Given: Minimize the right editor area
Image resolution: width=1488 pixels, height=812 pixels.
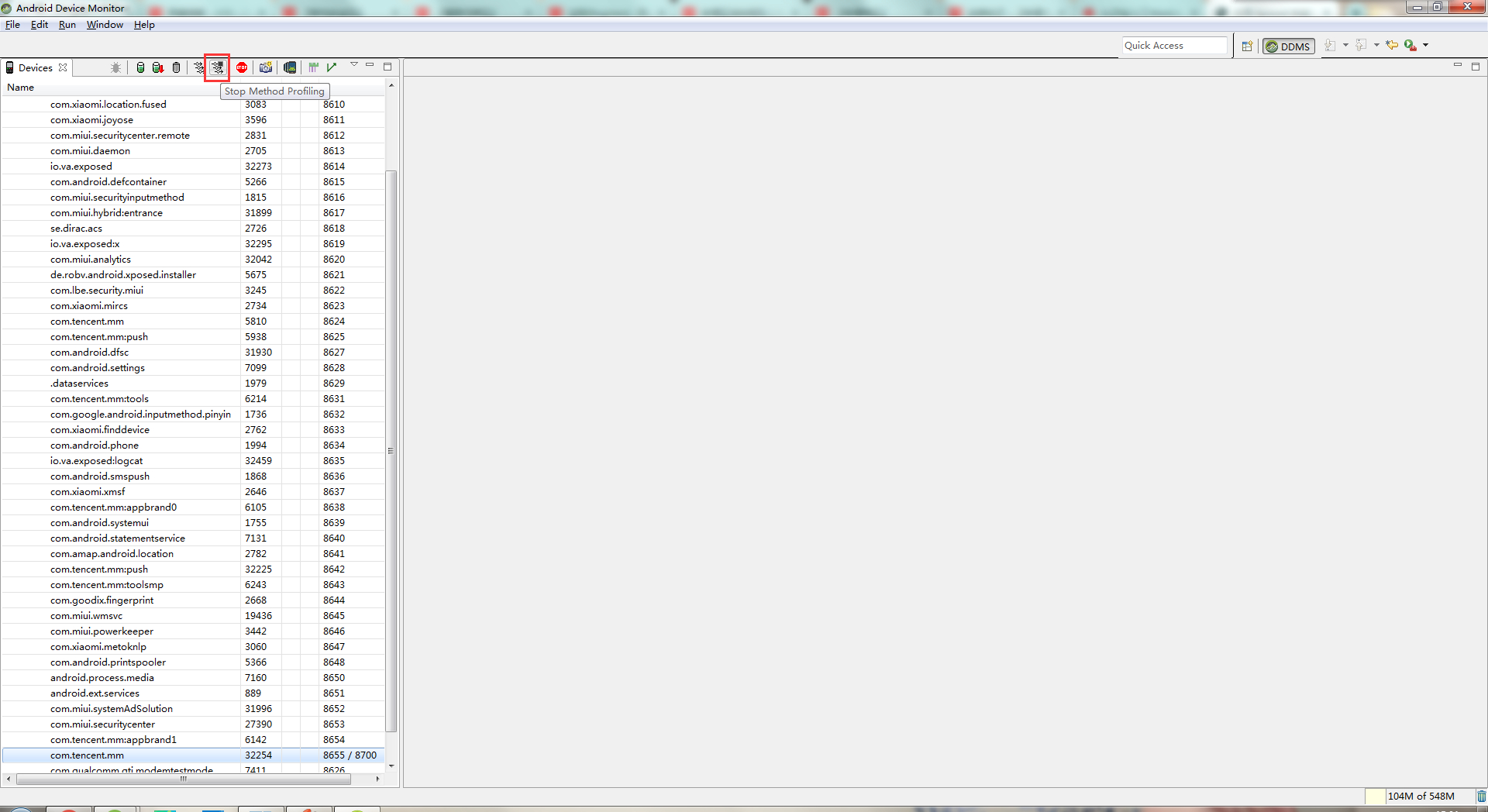Looking at the screenshot, I should [x=1458, y=65].
